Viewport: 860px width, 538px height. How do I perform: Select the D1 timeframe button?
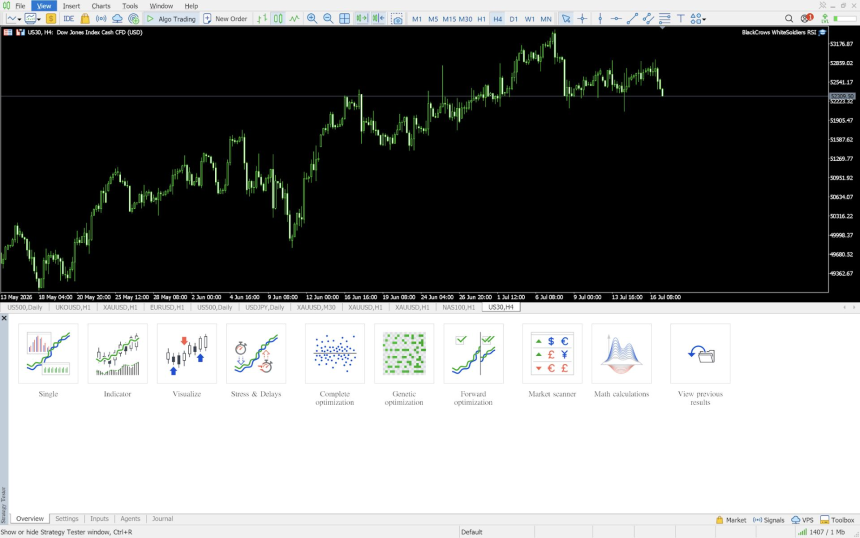pyautogui.click(x=513, y=19)
